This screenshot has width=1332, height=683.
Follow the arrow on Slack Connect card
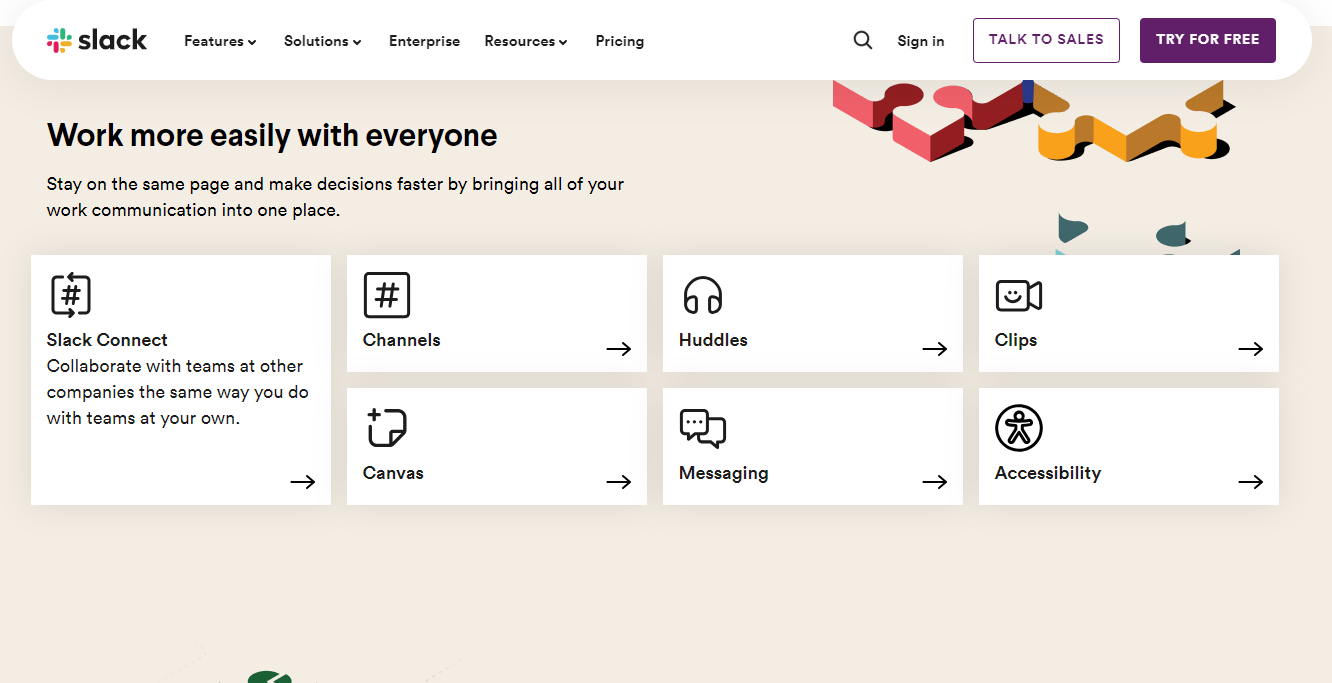(303, 482)
